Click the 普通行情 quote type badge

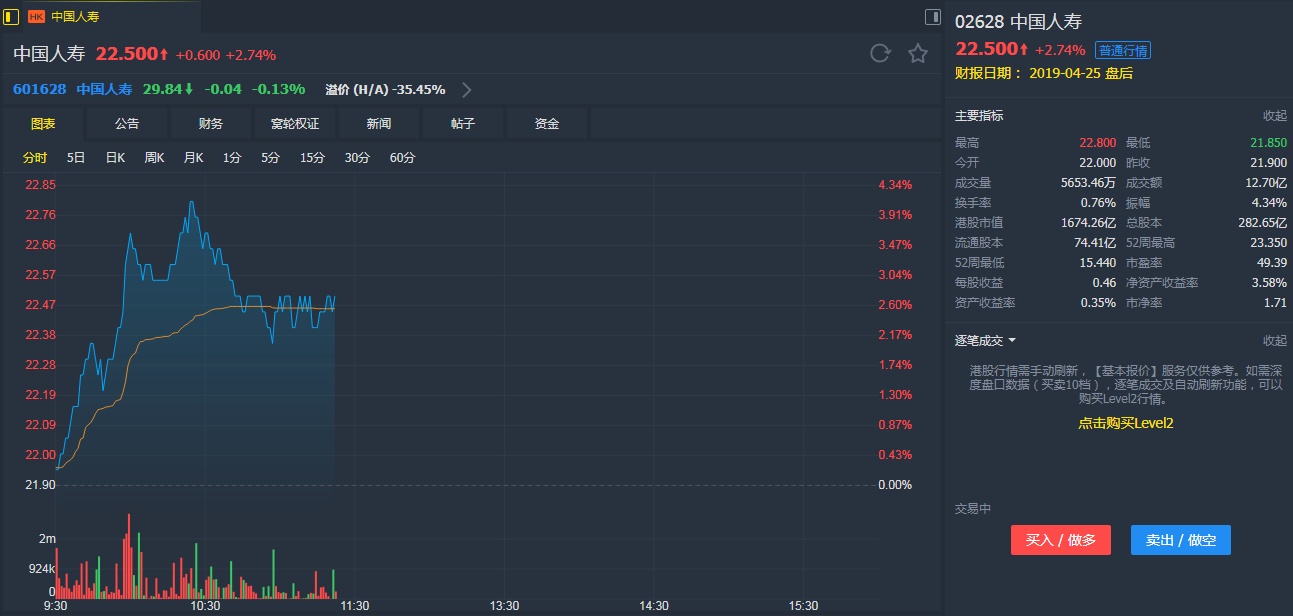point(1122,50)
